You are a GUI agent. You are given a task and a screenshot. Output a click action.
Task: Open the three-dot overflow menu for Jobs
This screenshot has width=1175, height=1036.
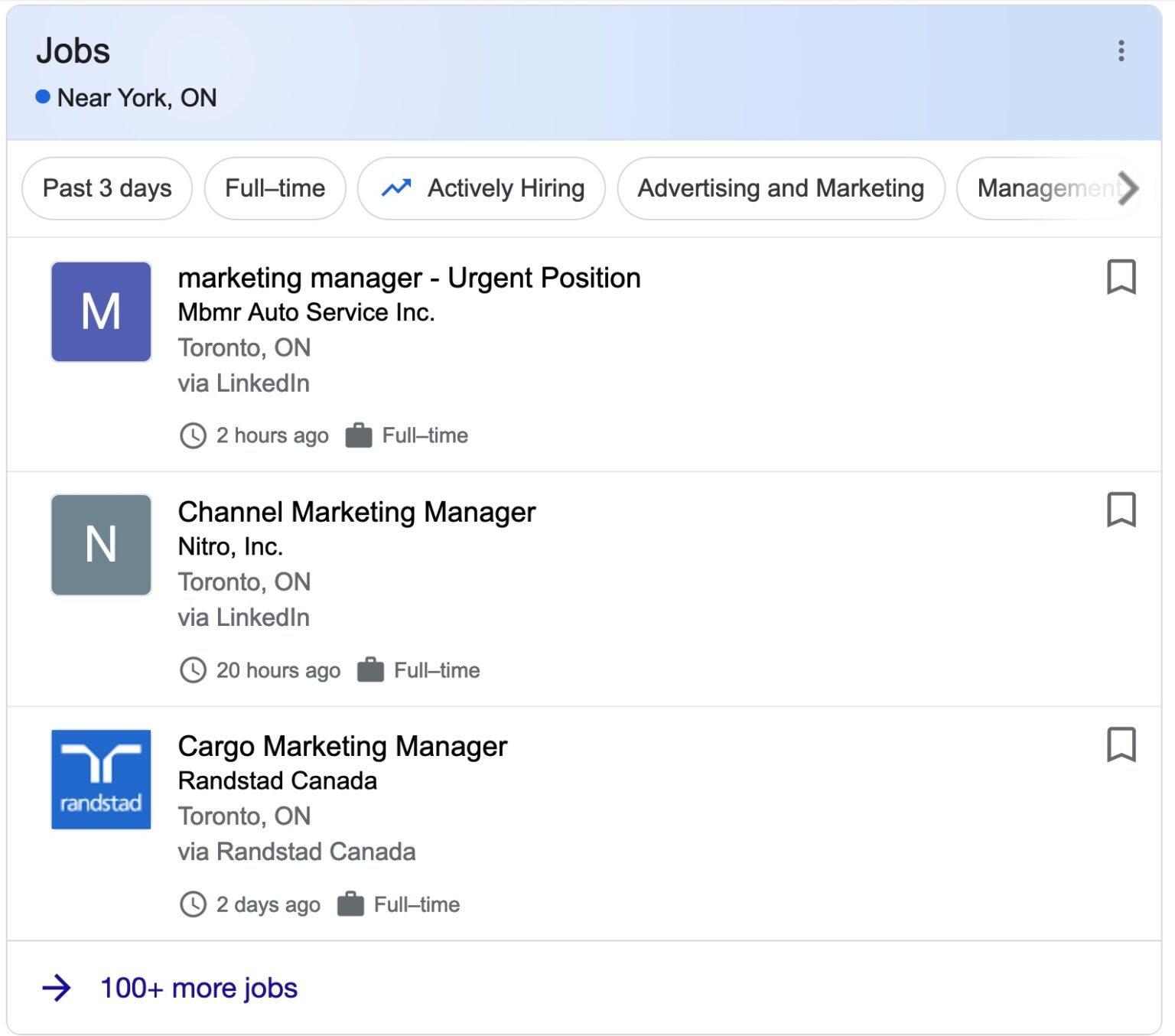1120,52
